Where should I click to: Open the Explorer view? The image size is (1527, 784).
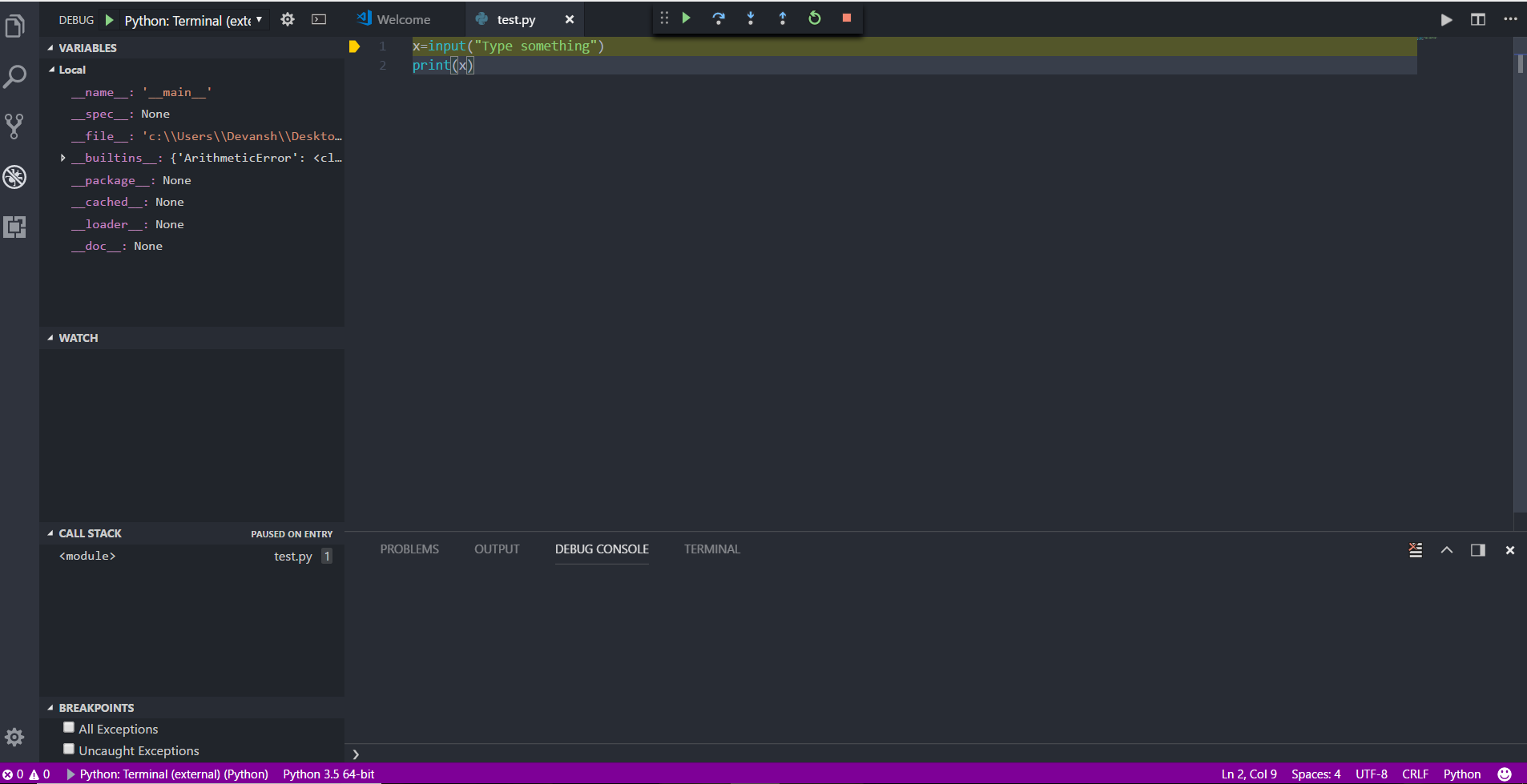coord(15,26)
